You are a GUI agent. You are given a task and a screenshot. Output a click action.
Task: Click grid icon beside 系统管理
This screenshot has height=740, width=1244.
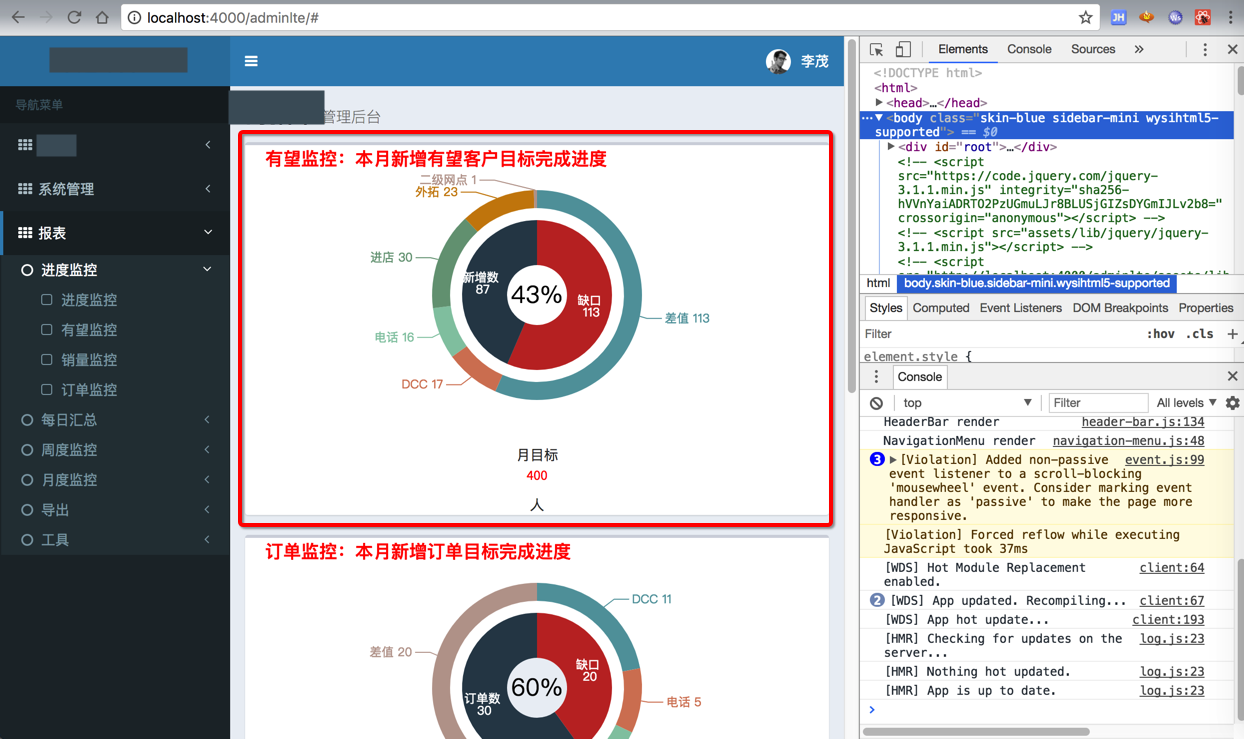[25, 189]
